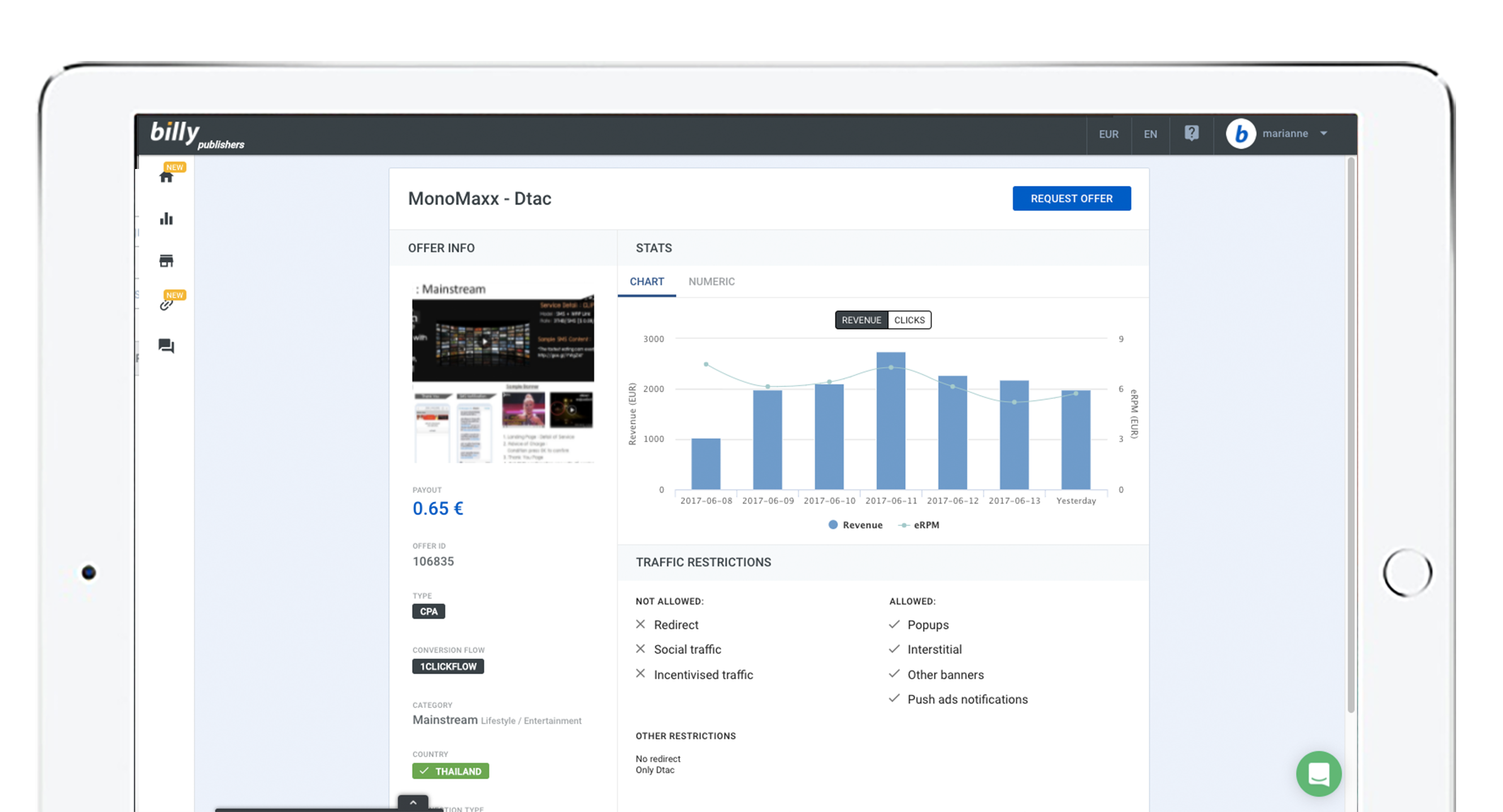Click the offer ID 106835
This screenshot has height=812, width=1503.
coord(433,561)
